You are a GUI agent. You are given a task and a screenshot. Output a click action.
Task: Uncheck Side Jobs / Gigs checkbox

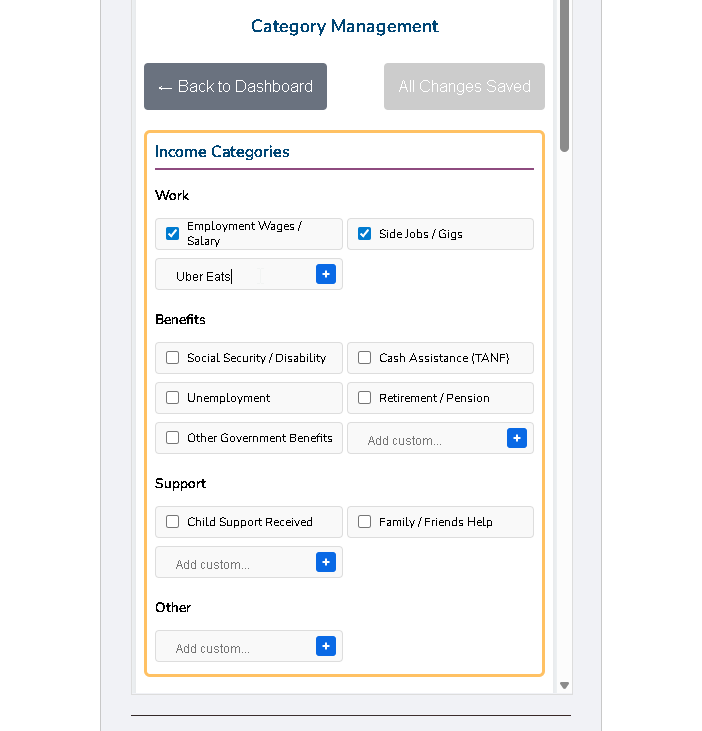click(365, 234)
